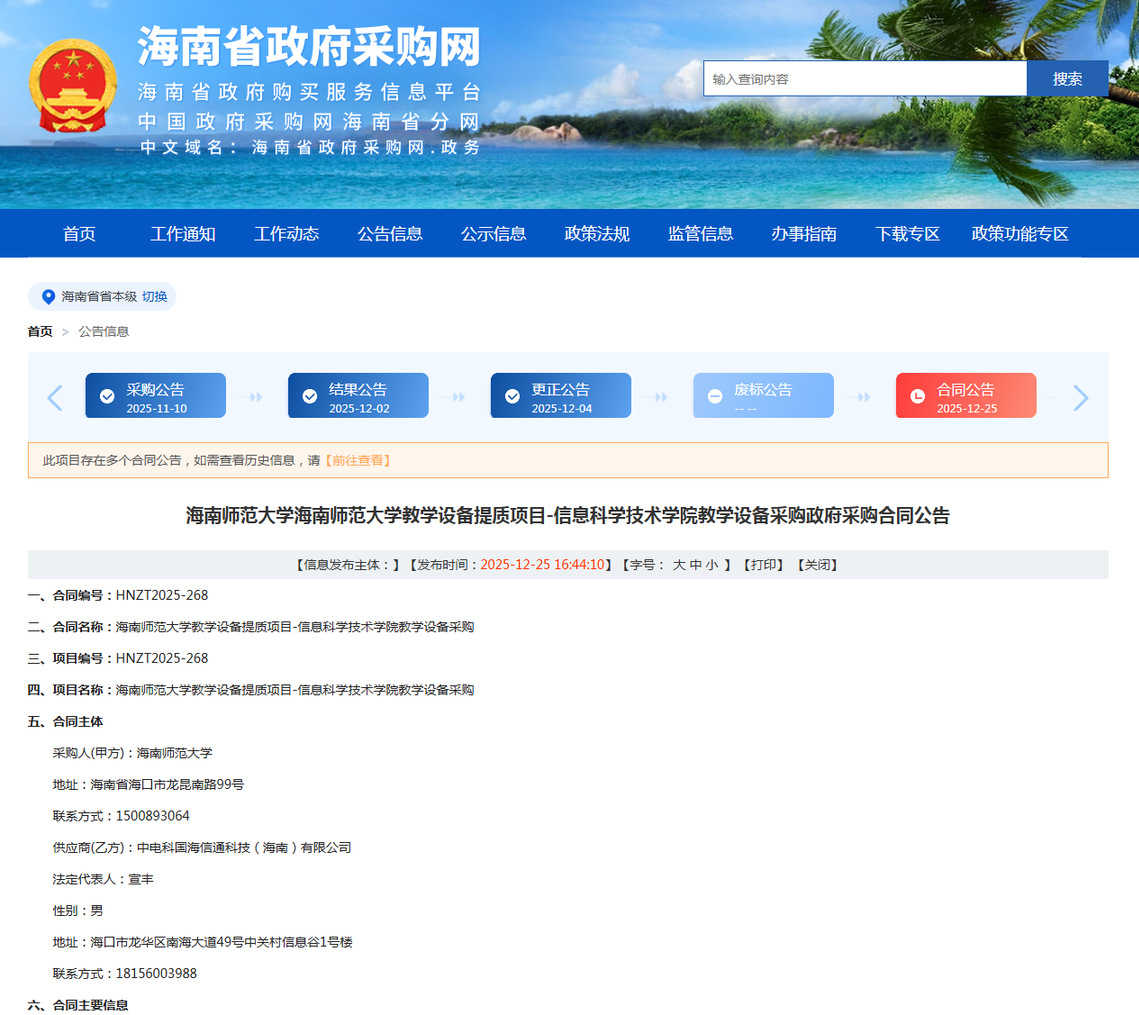Click the national emblem logo
This screenshot has height=1015, width=1139.
[x=73, y=86]
